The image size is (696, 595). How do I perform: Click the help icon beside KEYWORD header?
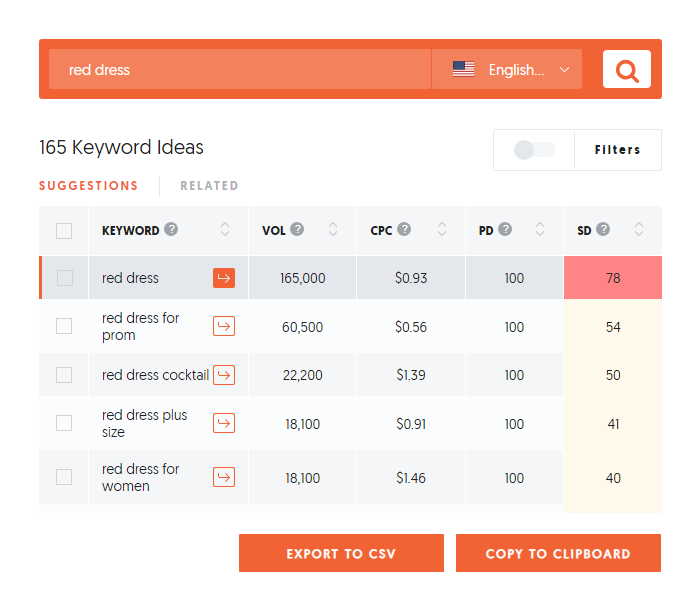click(x=172, y=229)
